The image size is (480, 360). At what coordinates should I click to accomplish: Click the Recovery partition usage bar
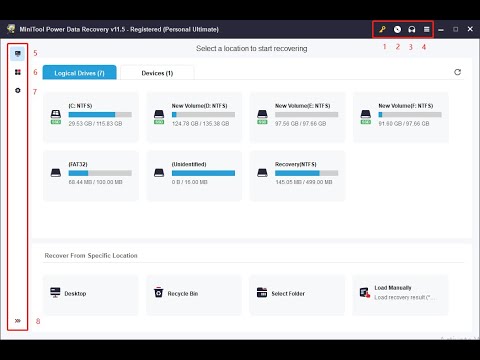click(306, 173)
